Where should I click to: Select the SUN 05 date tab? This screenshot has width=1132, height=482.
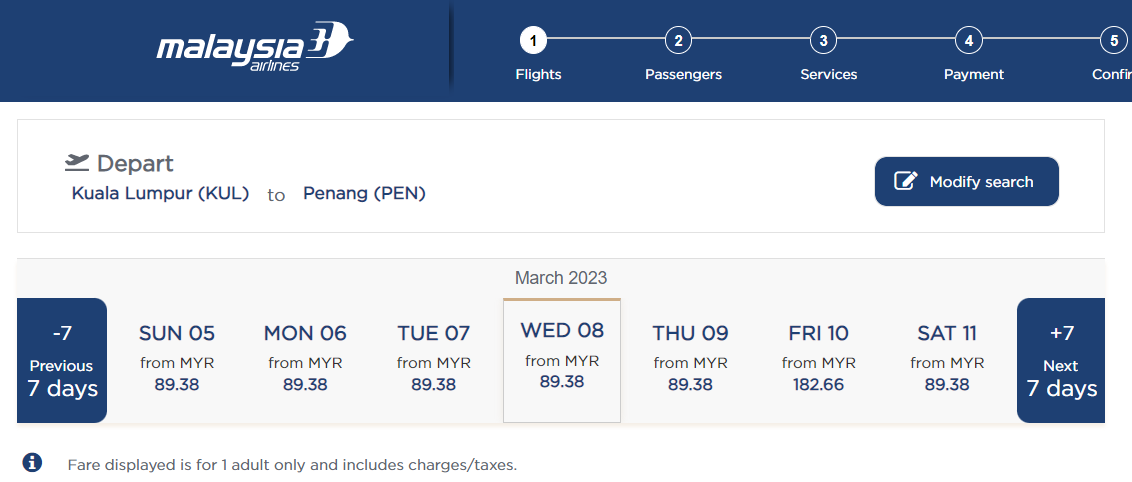pos(177,359)
